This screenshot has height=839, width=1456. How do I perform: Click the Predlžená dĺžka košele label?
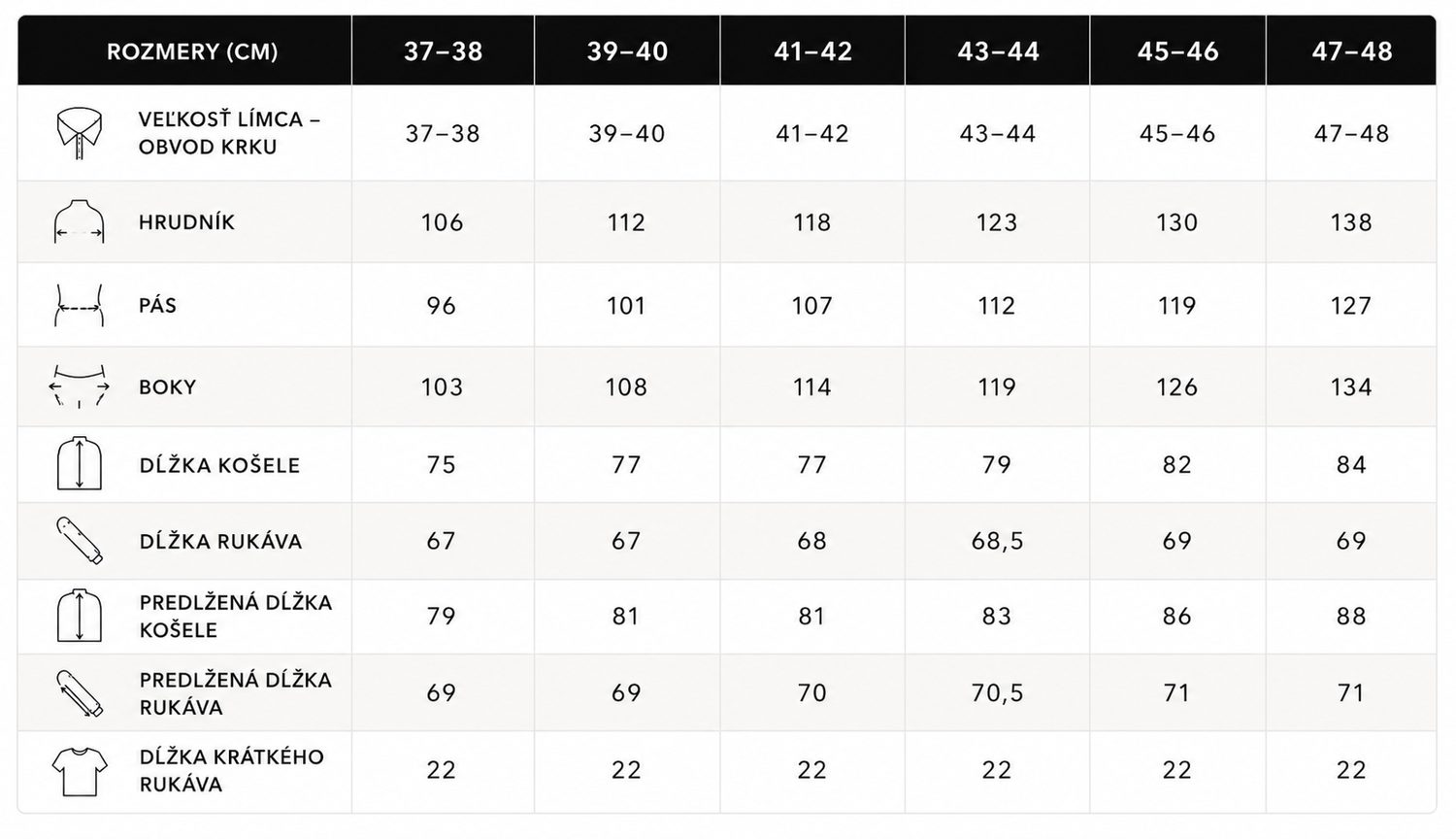coord(236,616)
